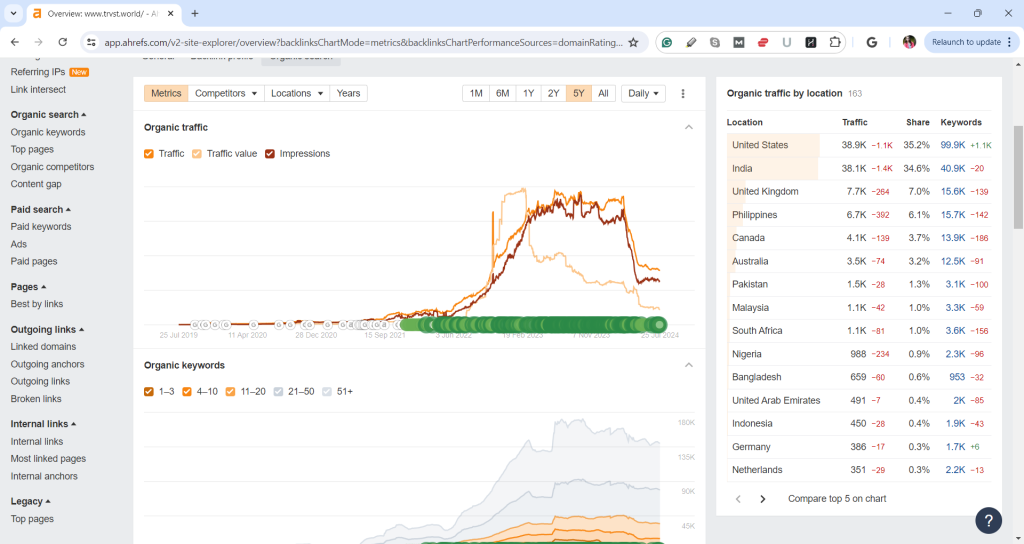
Task: Click the help question mark button
Action: [988, 520]
